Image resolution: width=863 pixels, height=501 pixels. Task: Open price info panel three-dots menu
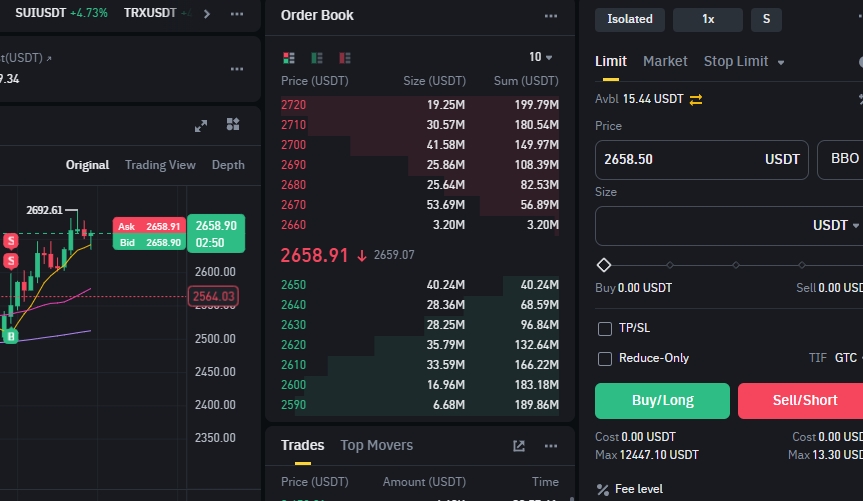pyautogui.click(x=237, y=69)
